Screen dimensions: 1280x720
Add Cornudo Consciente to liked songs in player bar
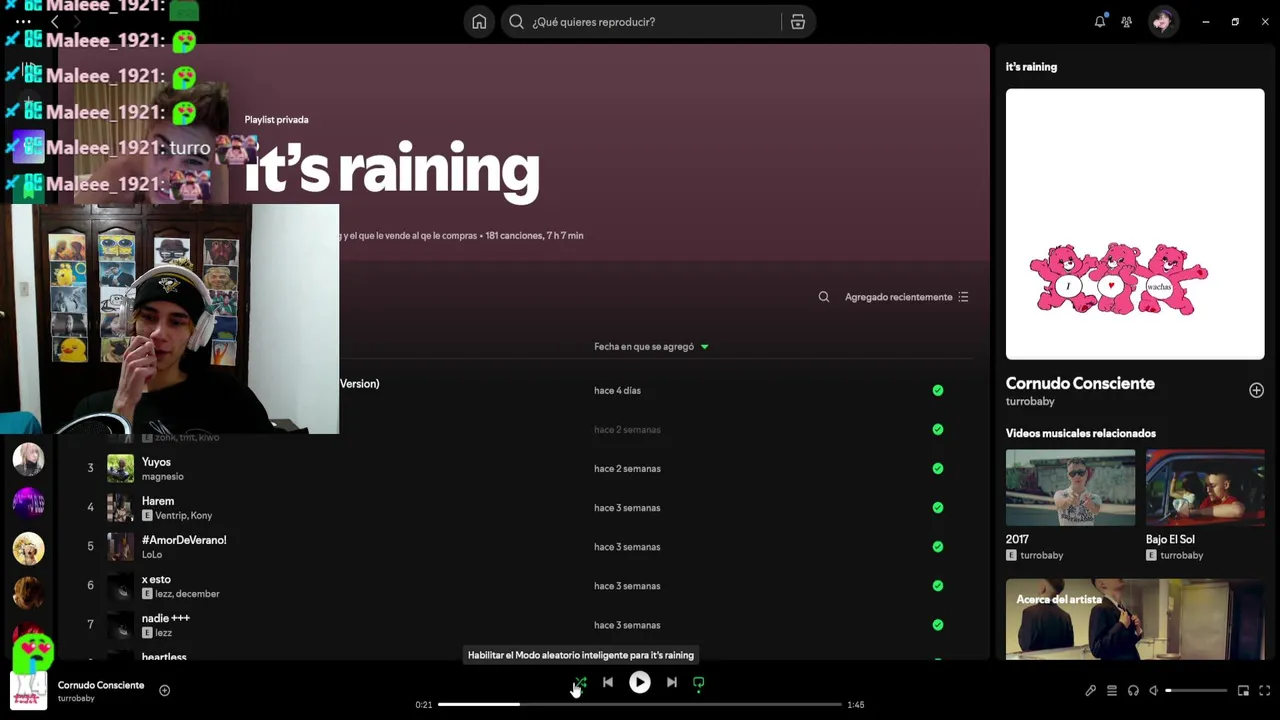[x=165, y=690]
